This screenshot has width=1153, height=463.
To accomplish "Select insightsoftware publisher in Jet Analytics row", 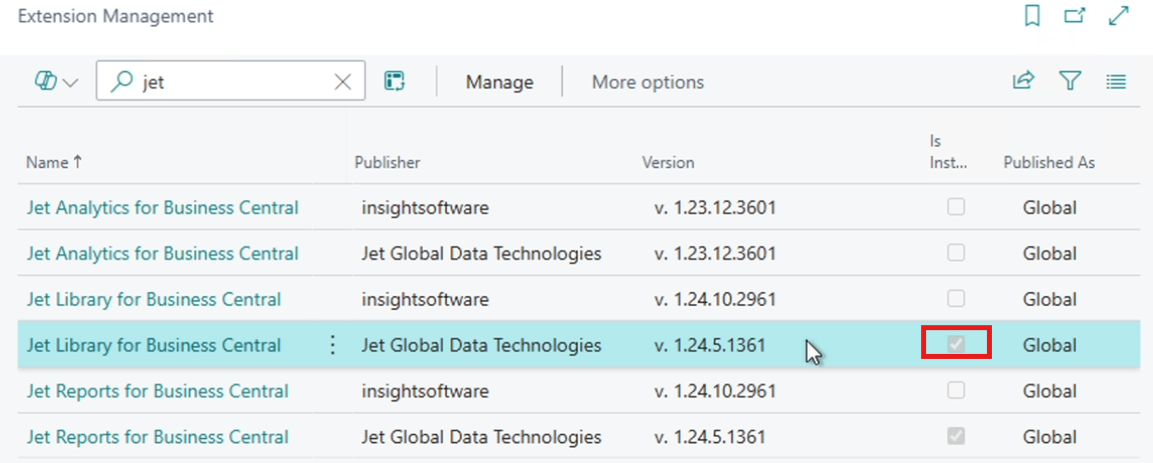I will [x=425, y=208].
